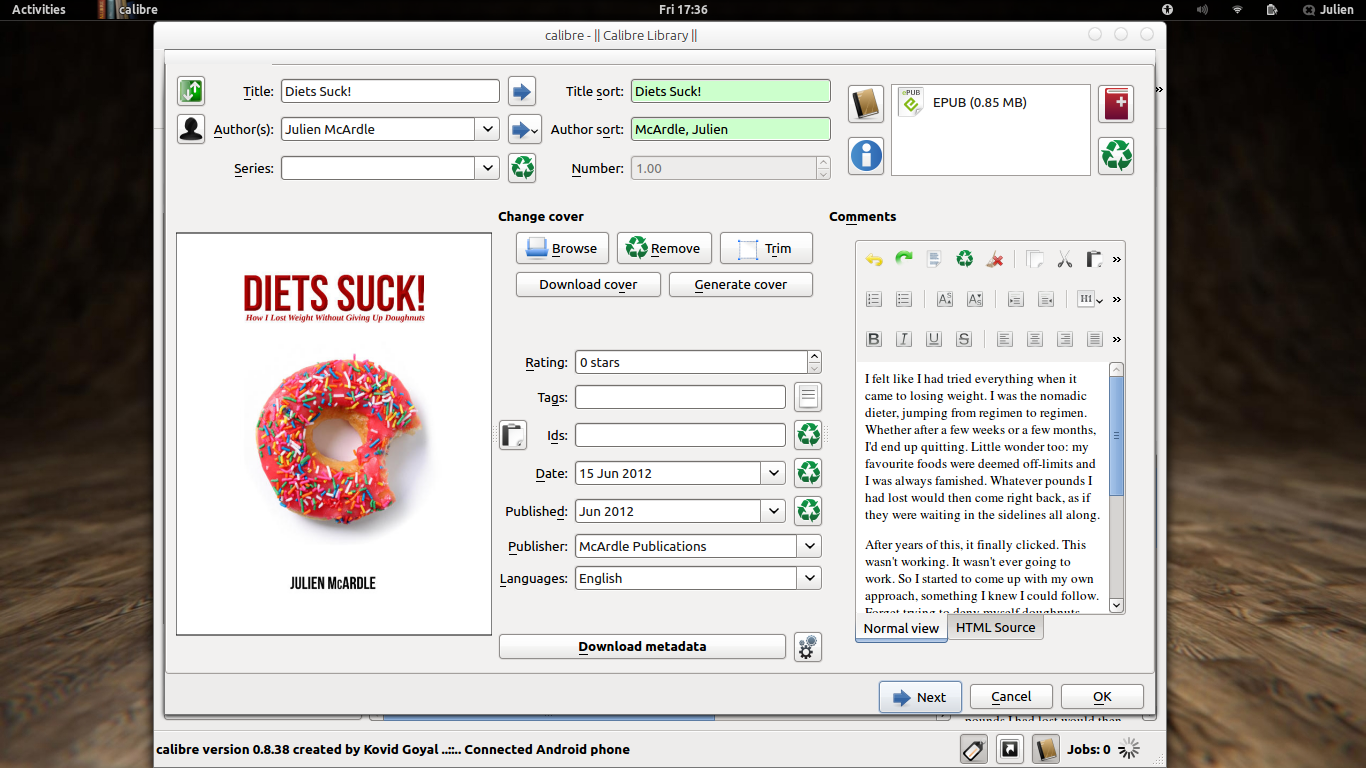Toggle Italic formatting
This screenshot has width=1366, height=768.
(x=904, y=339)
